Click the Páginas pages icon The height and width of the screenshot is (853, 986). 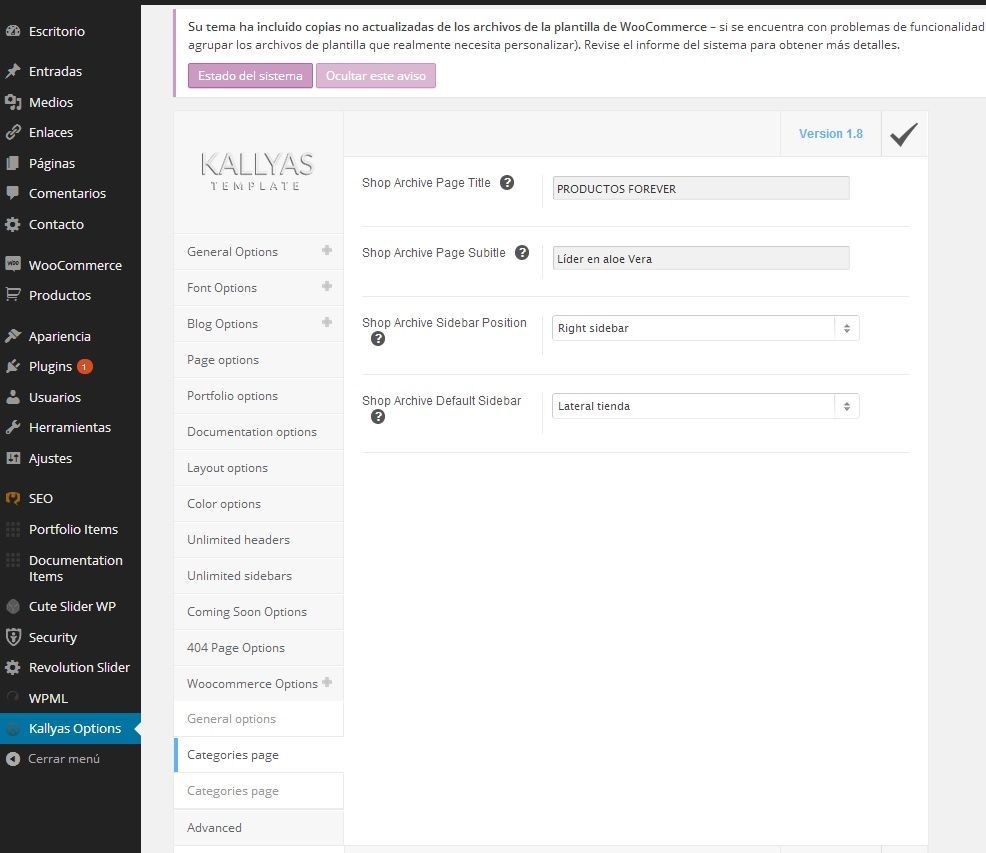point(13,163)
